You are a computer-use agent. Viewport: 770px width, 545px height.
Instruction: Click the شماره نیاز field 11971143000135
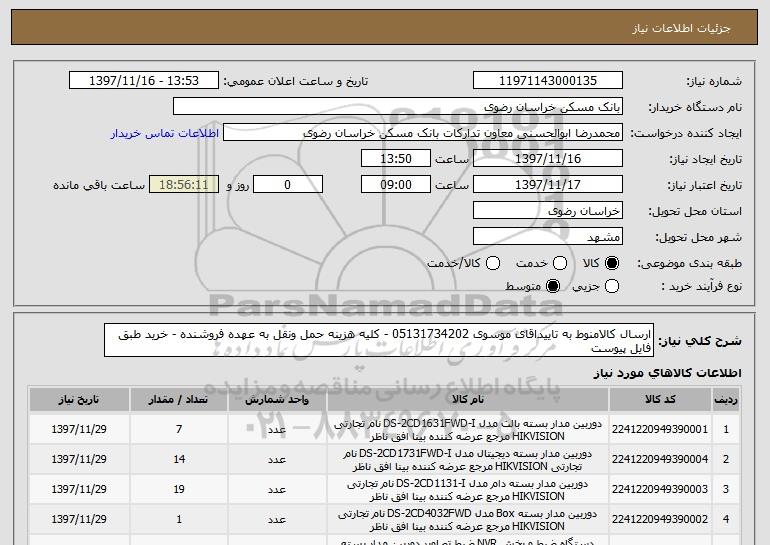point(548,81)
